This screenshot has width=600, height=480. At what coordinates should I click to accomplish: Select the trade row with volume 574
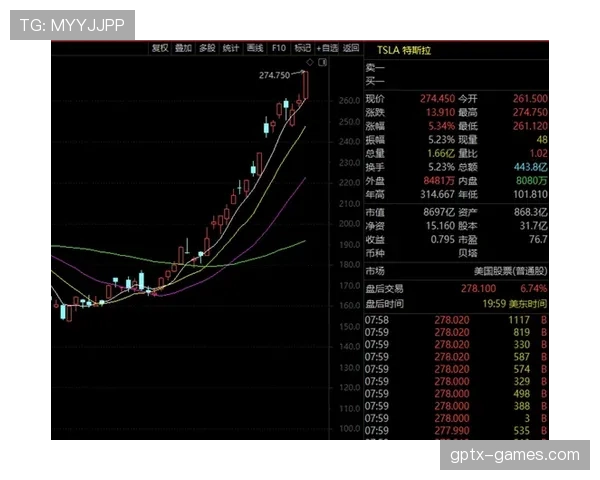456,369
